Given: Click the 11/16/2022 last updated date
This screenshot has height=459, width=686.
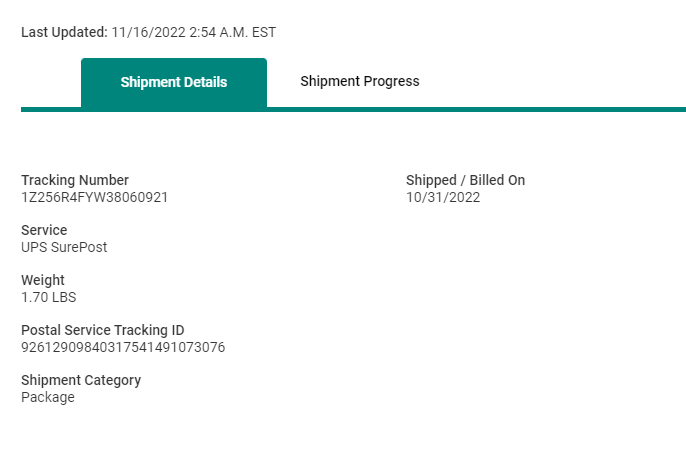Looking at the screenshot, I should [x=147, y=32].
